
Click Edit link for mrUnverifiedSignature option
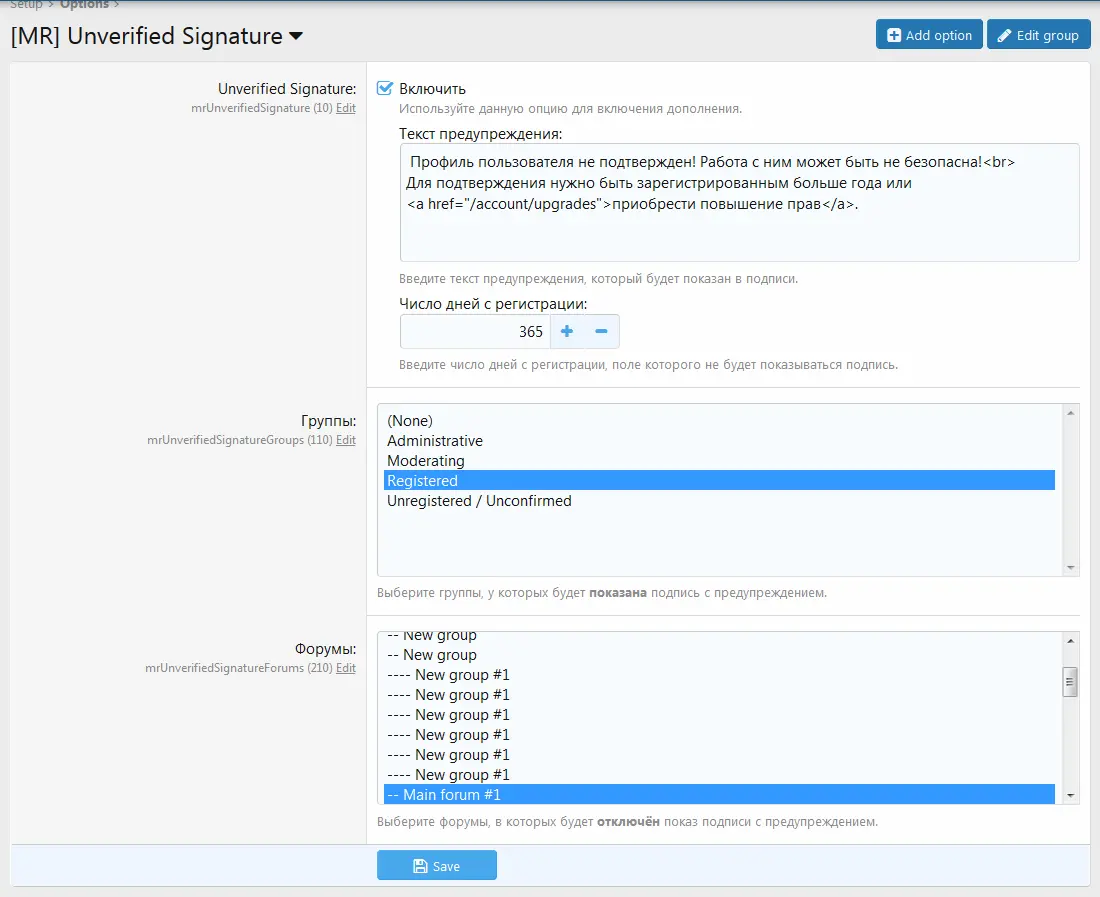click(x=345, y=108)
